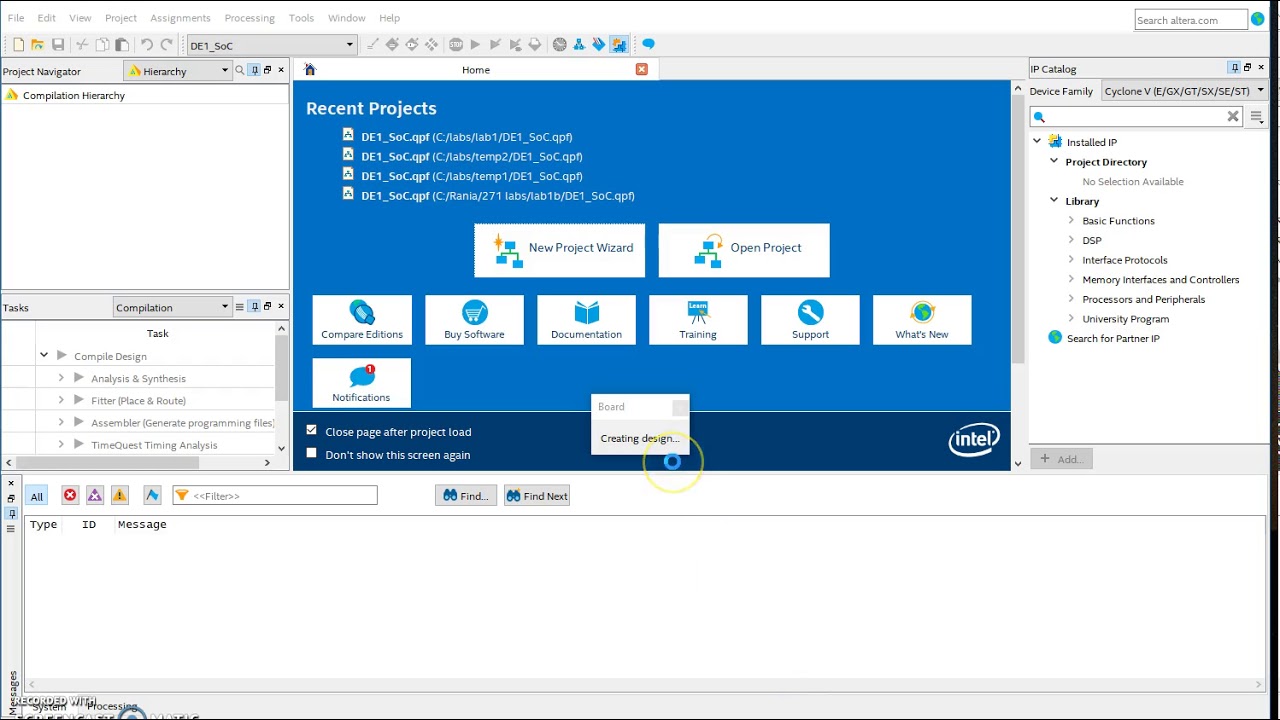
Task: Open the Programmer toolbar icon
Action: point(599,45)
